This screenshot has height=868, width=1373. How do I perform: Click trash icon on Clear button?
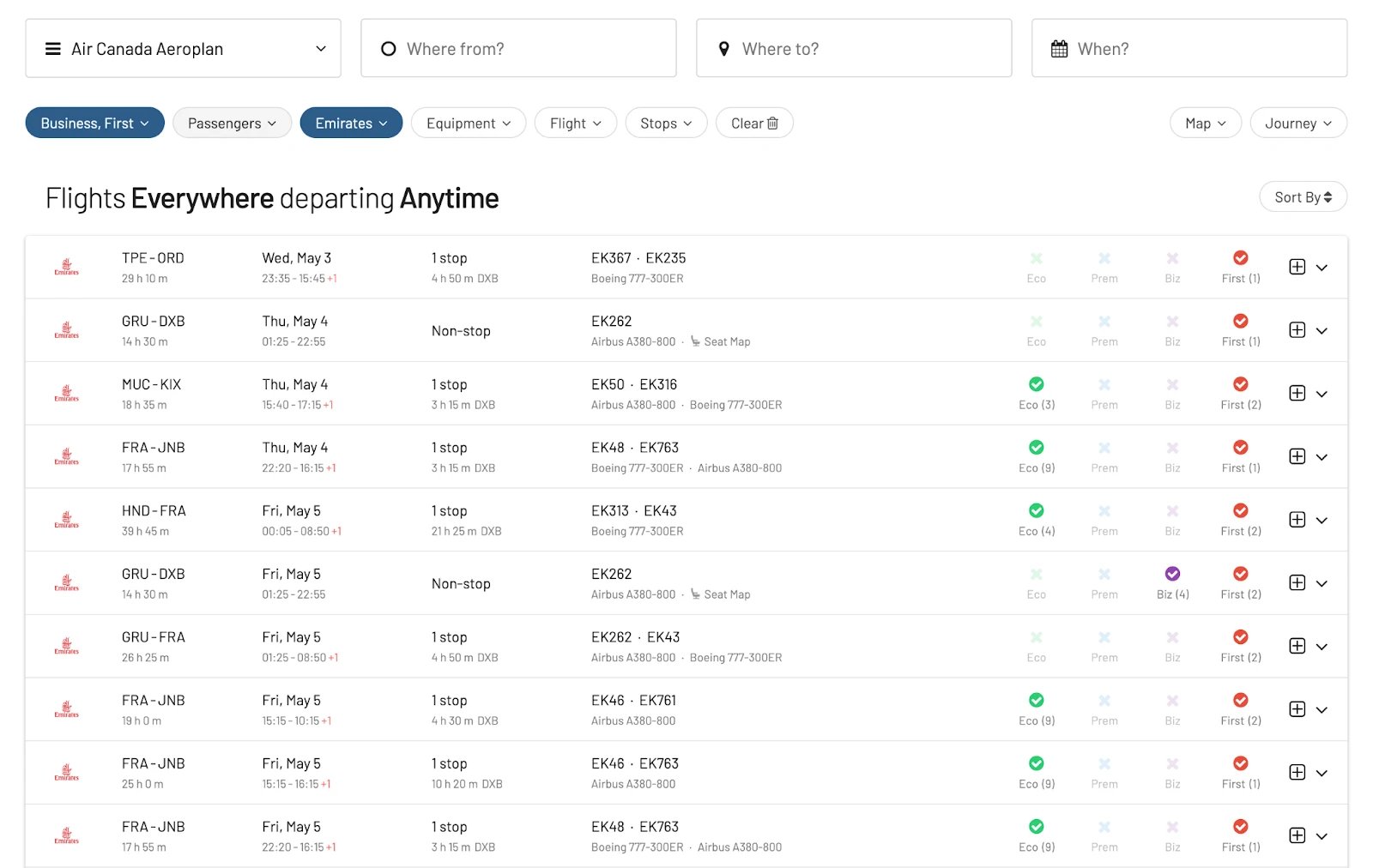pyautogui.click(x=772, y=124)
